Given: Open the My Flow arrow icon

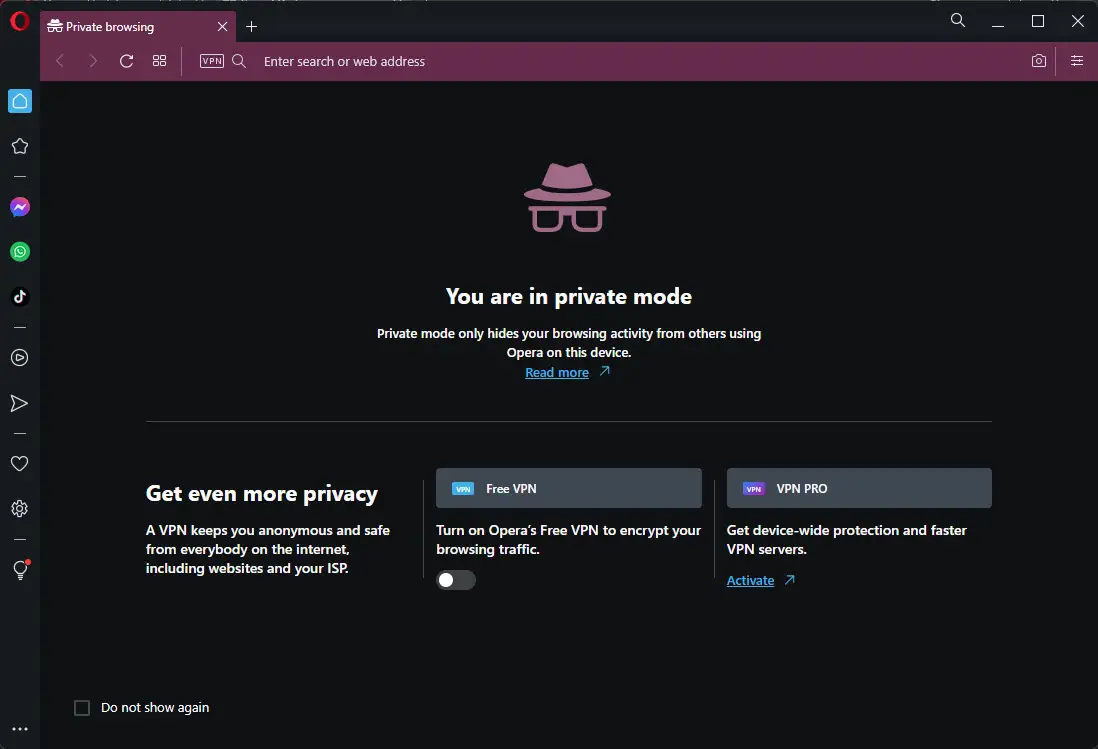Looking at the screenshot, I should click(20, 403).
